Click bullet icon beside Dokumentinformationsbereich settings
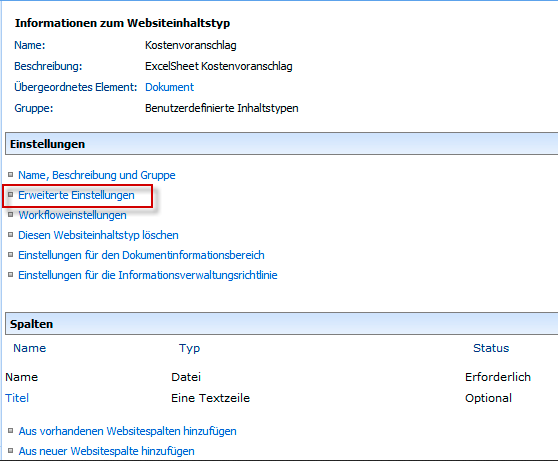Viewport: 558px width, 461px height. (10, 254)
